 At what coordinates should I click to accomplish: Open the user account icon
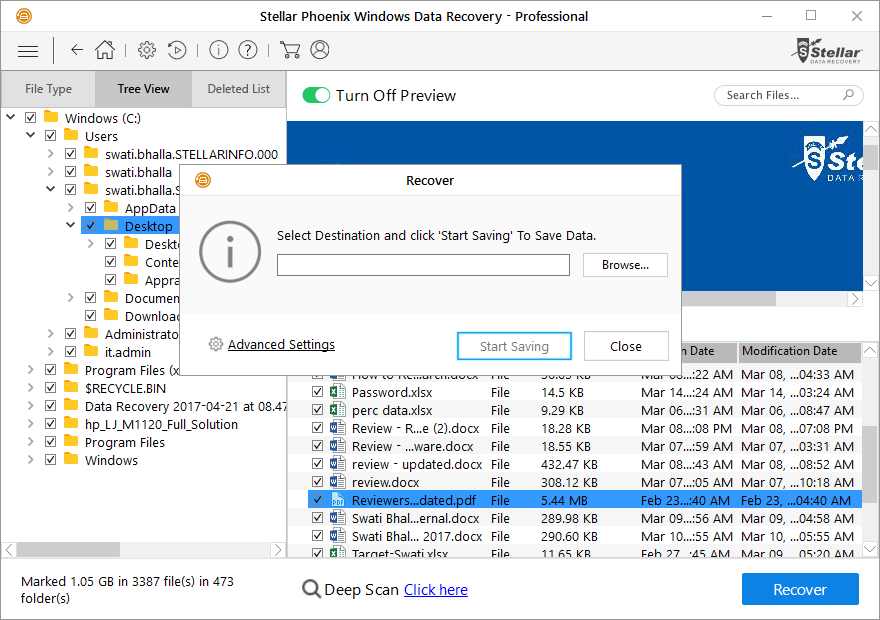click(320, 50)
